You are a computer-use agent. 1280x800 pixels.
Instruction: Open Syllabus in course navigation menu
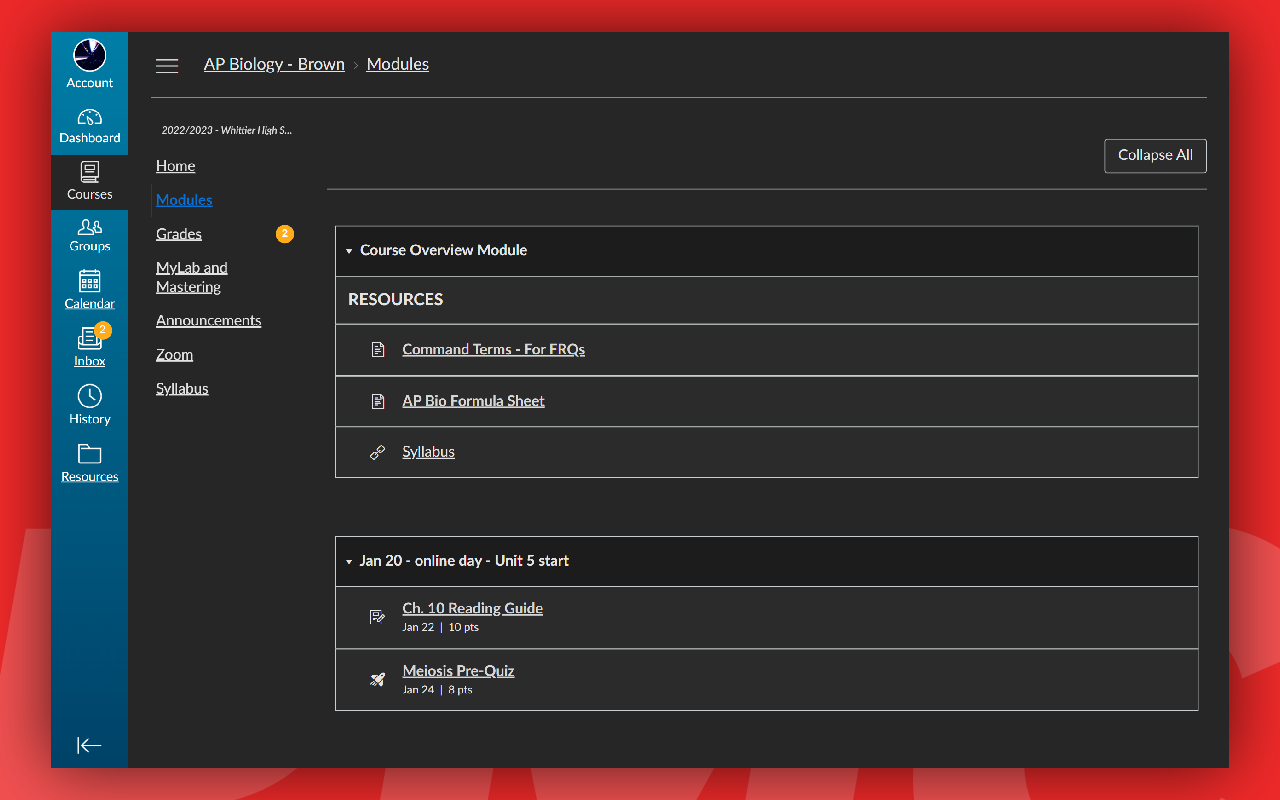[182, 388]
